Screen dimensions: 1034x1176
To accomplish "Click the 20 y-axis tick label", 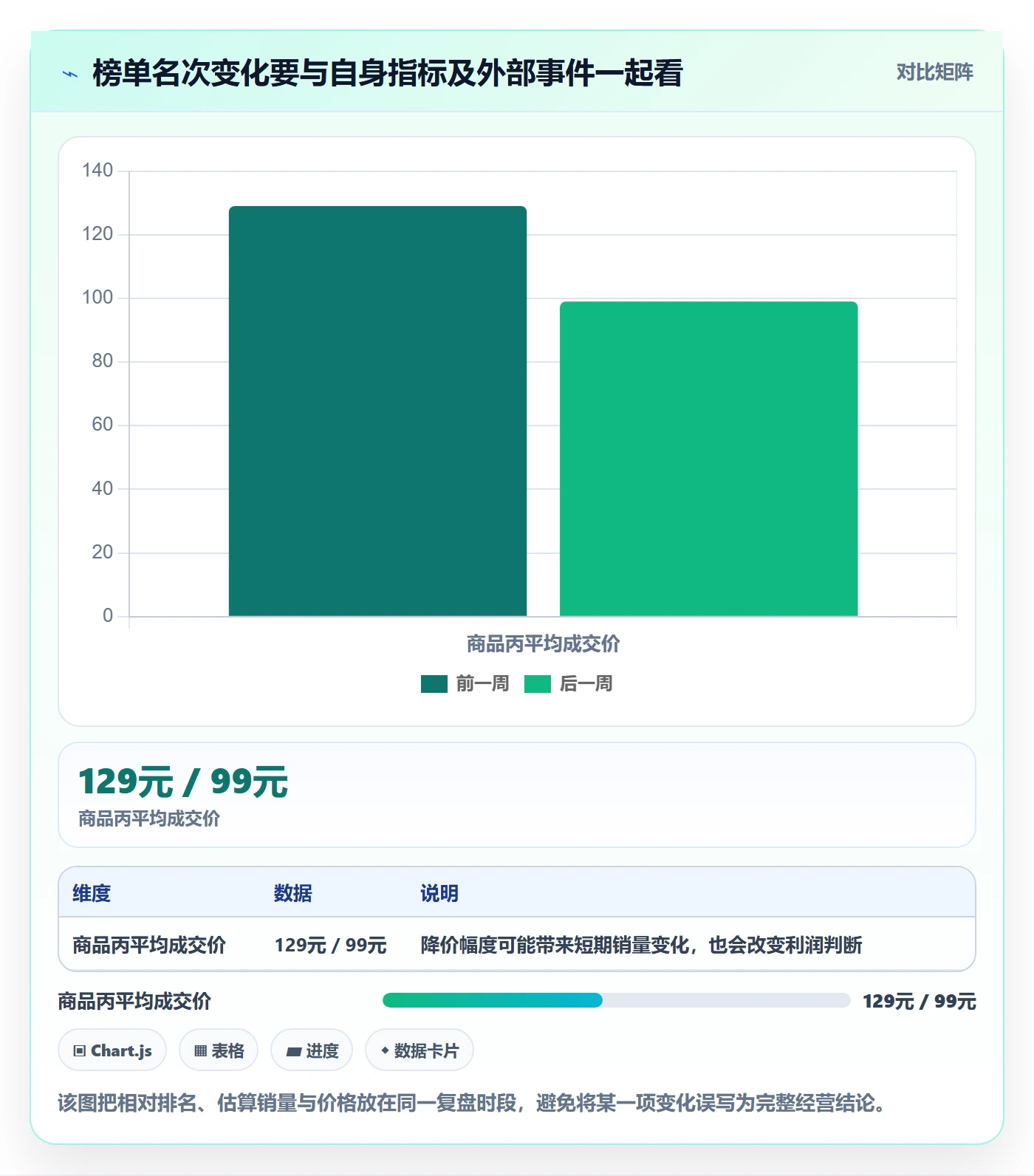I will [102, 552].
